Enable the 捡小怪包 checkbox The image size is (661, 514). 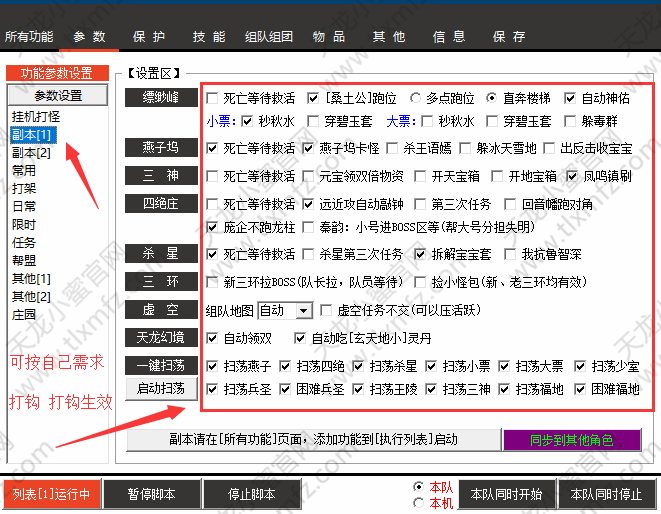point(420,282)
